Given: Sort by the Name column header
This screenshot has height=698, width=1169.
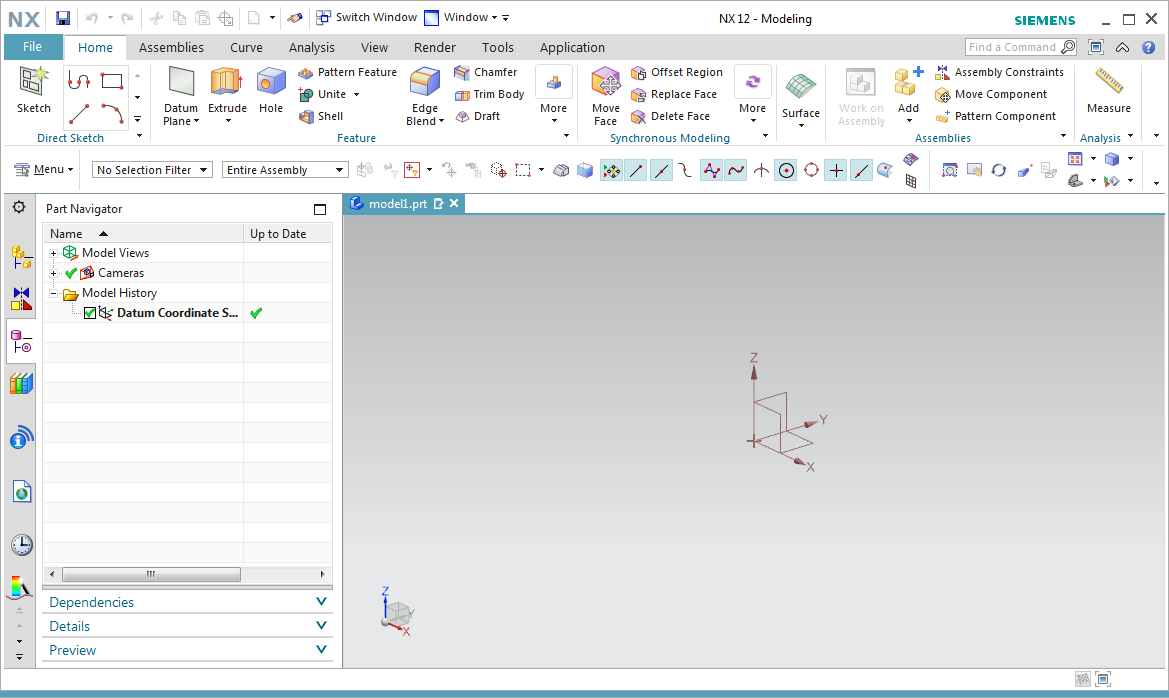Looking at the screenshot, I should 143,233.
